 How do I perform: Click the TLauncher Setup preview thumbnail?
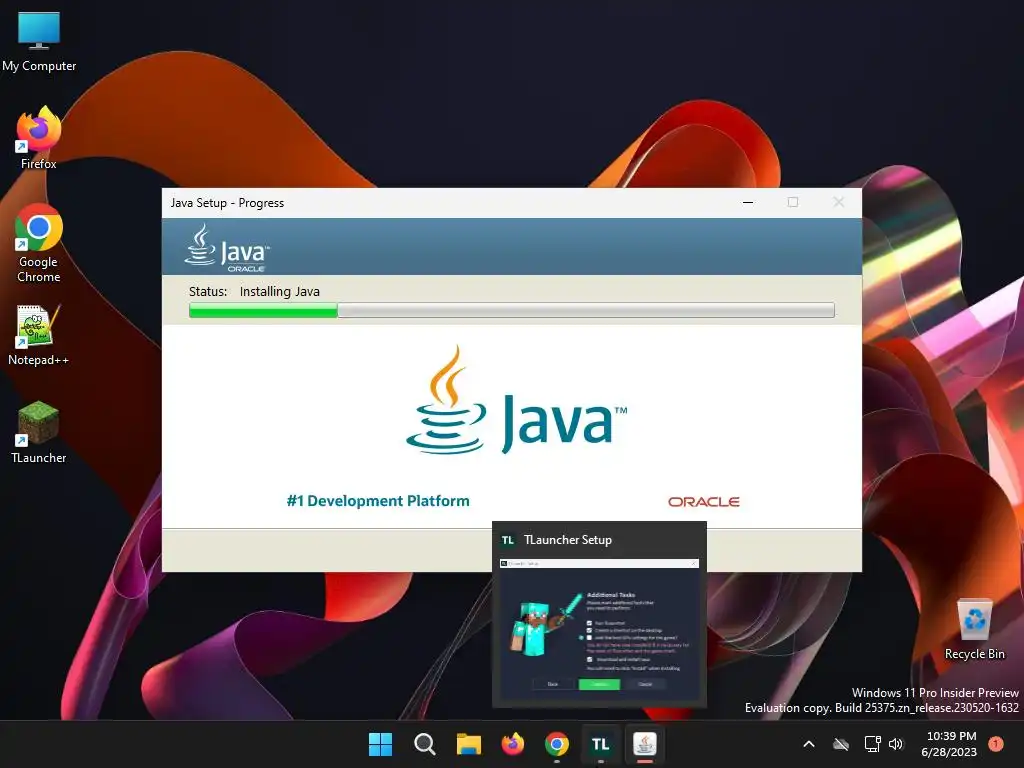(x=600, y=628)
